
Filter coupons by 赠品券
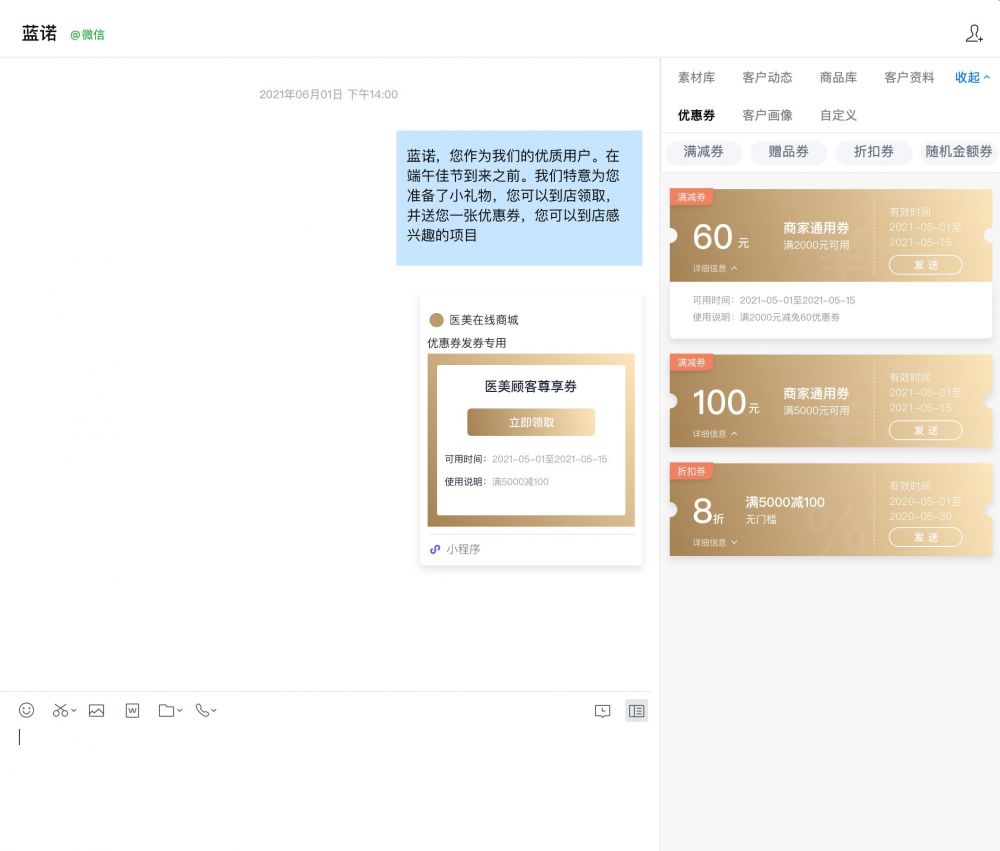point(788,152)
